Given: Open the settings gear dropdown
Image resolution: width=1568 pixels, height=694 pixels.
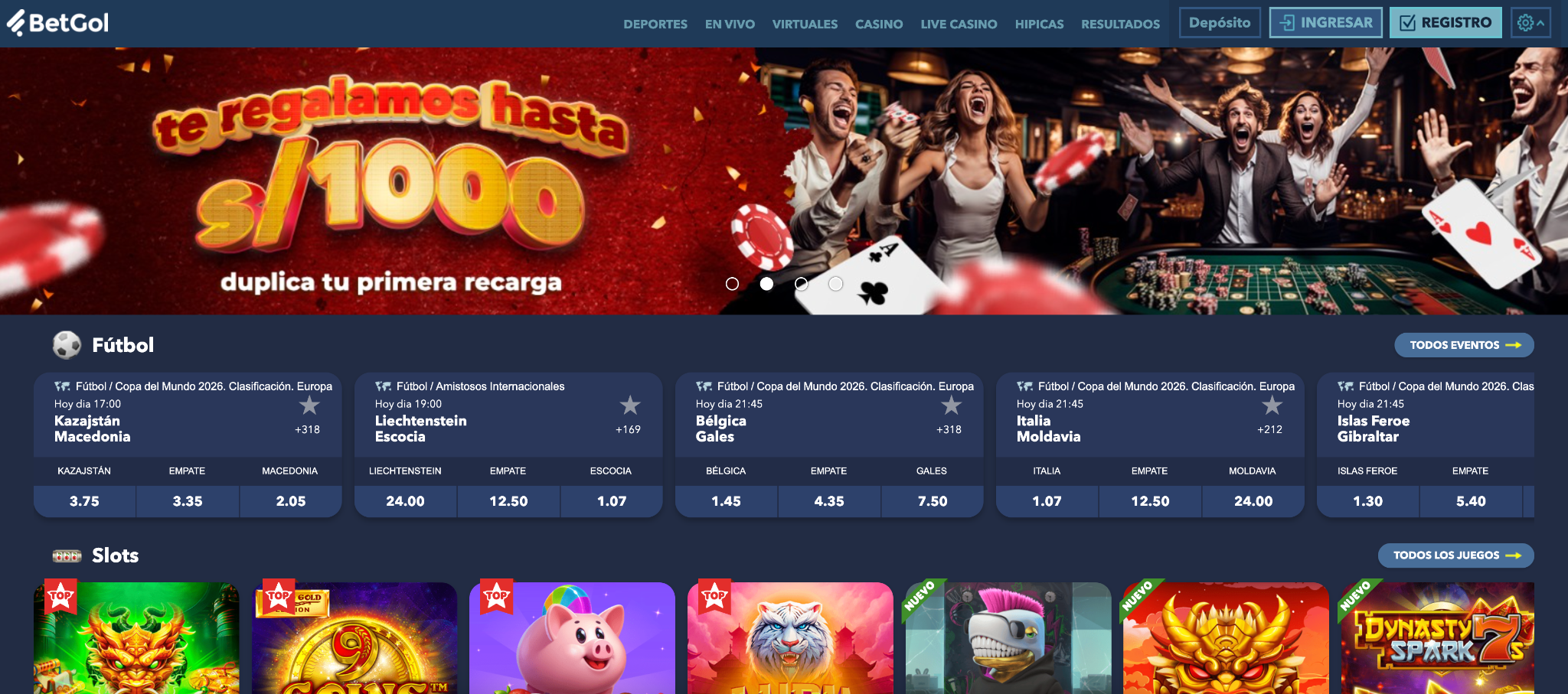Looking at the screenshot, I should 1530,23.
